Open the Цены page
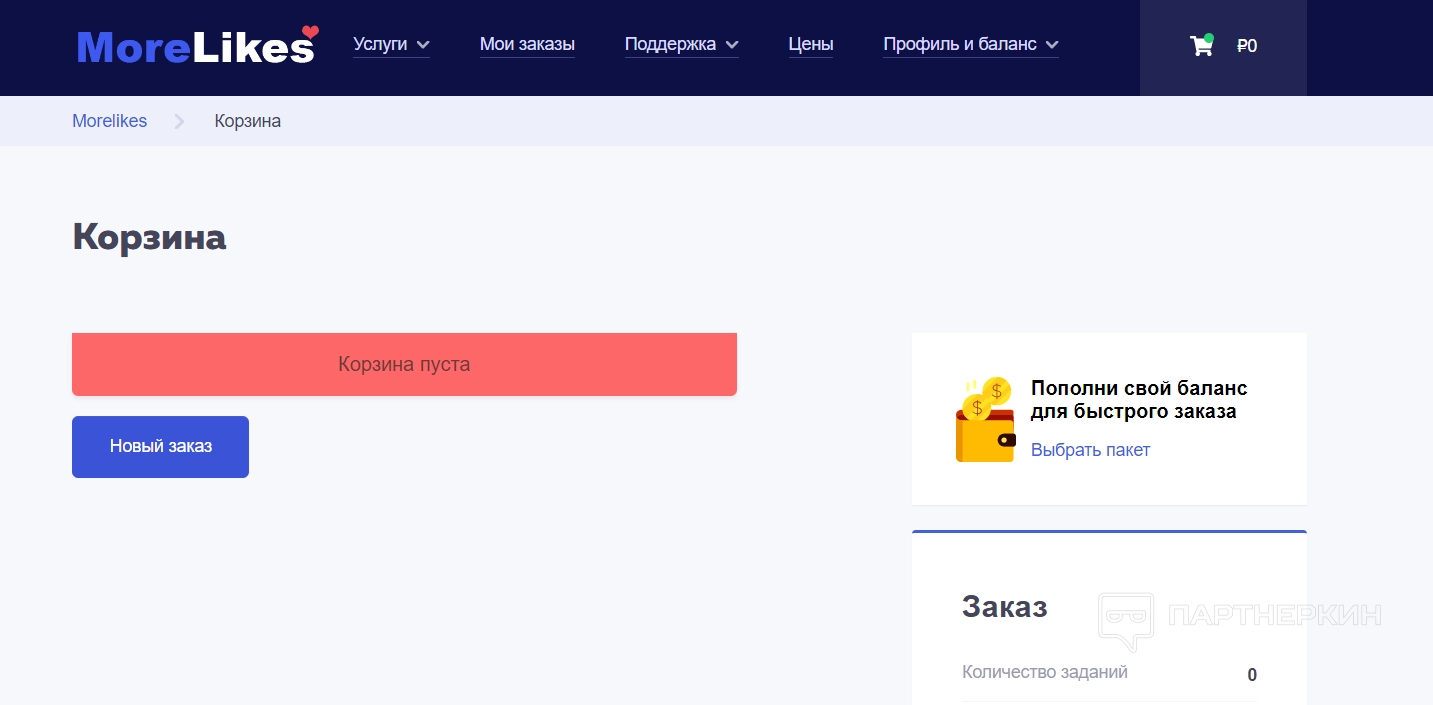 (811, 44)
